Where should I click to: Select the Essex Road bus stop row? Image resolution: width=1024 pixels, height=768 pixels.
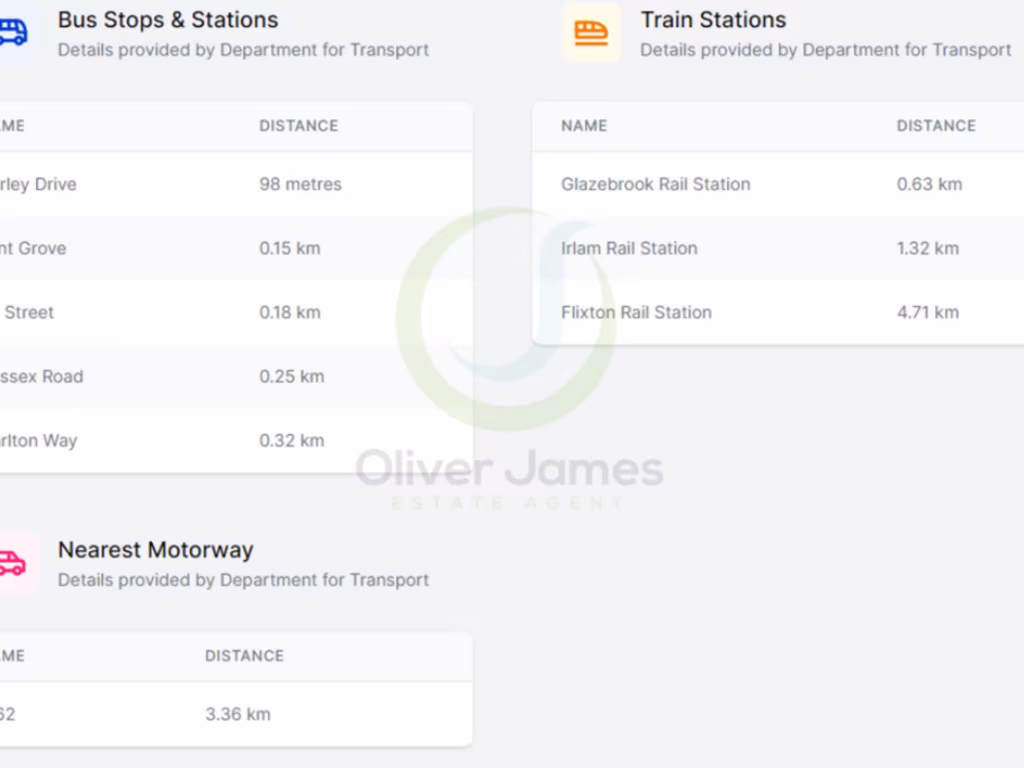tap(42, 377)
